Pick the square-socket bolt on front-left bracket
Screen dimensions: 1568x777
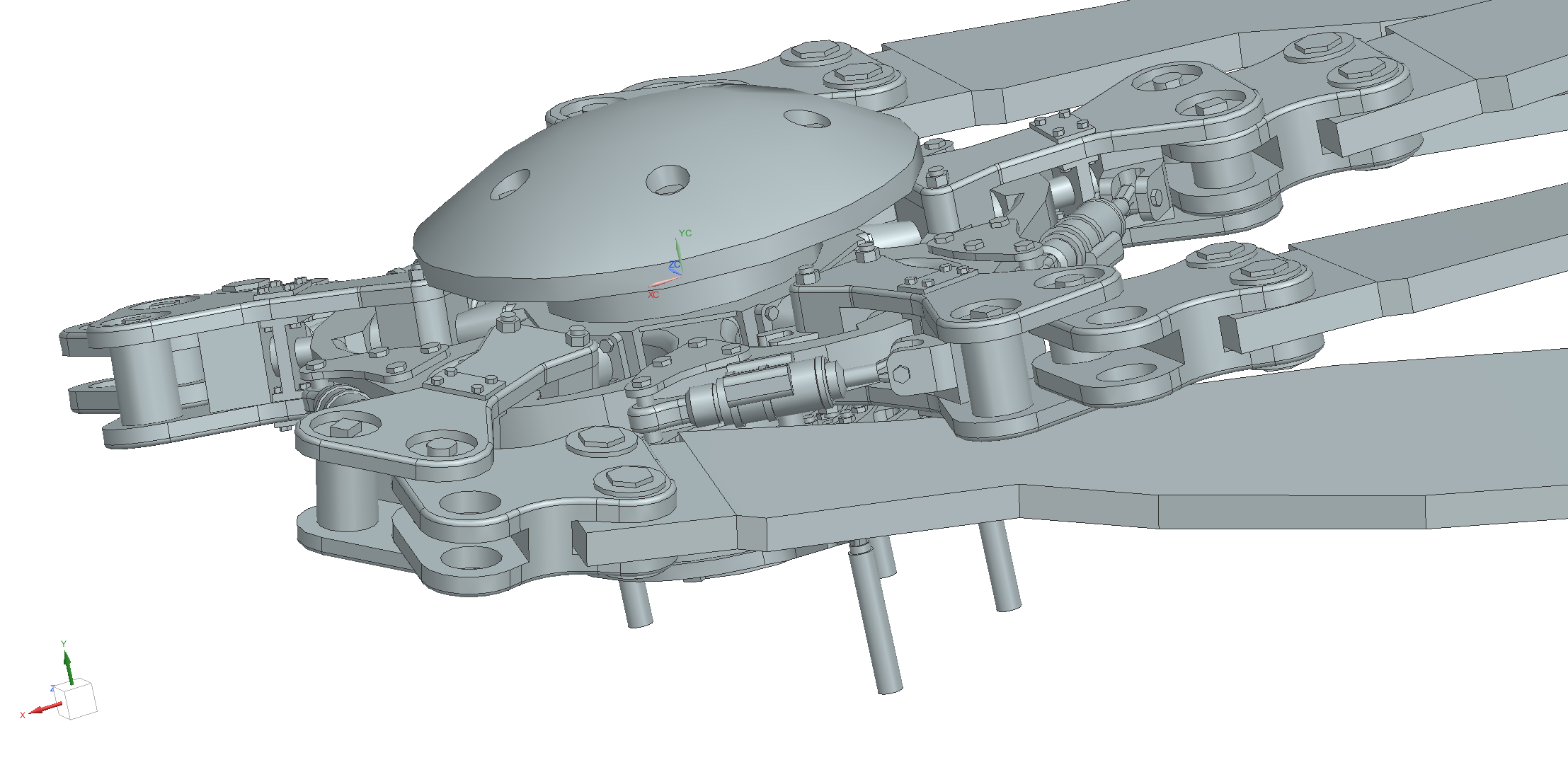coord(345,427)
